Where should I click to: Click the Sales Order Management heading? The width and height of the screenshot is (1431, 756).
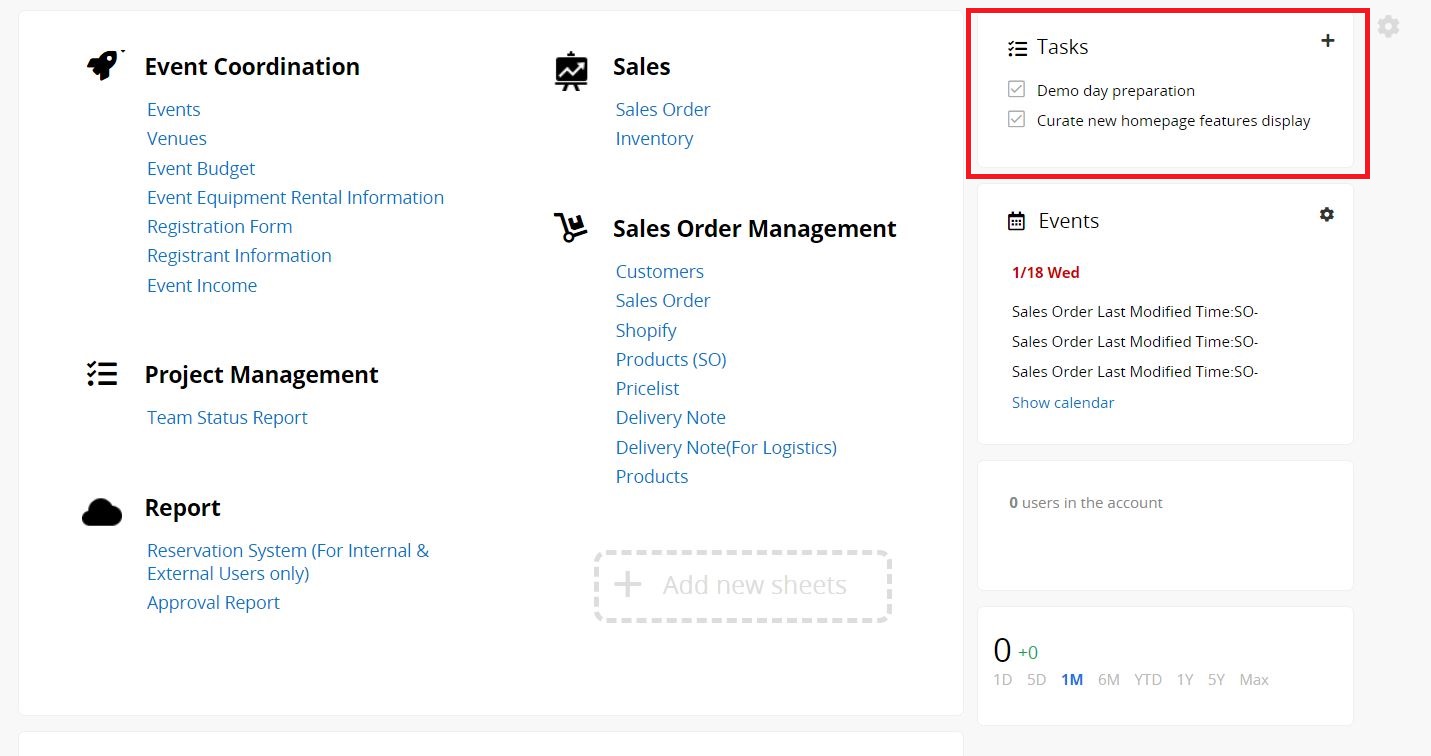point(754,229)
